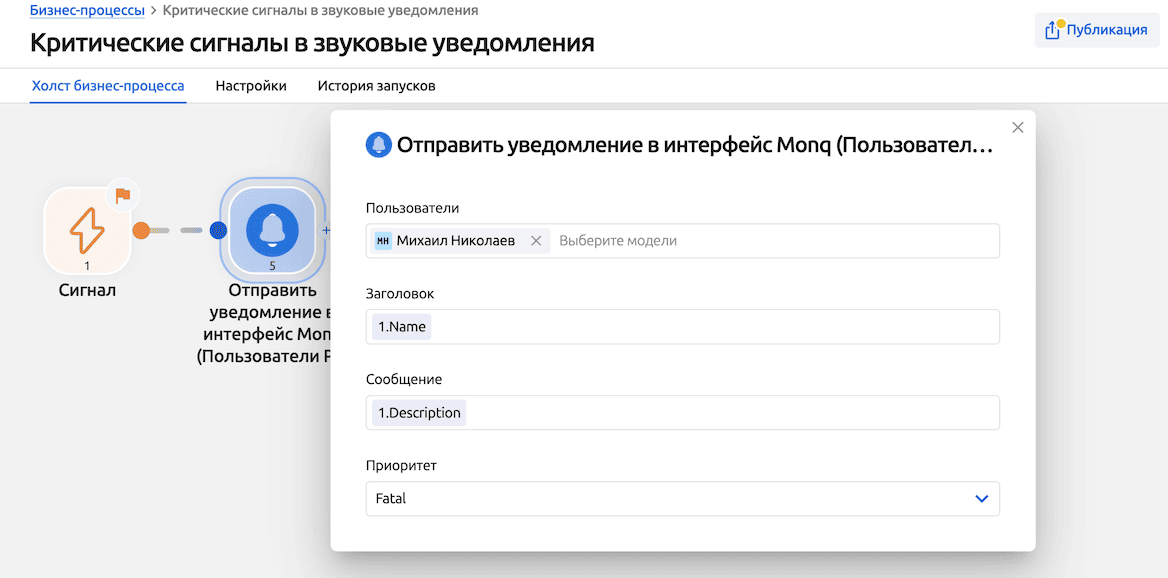The image size is (1168, 578).
Task: Click the plus on the bell node's edge
Action: (x=325, y=230)
